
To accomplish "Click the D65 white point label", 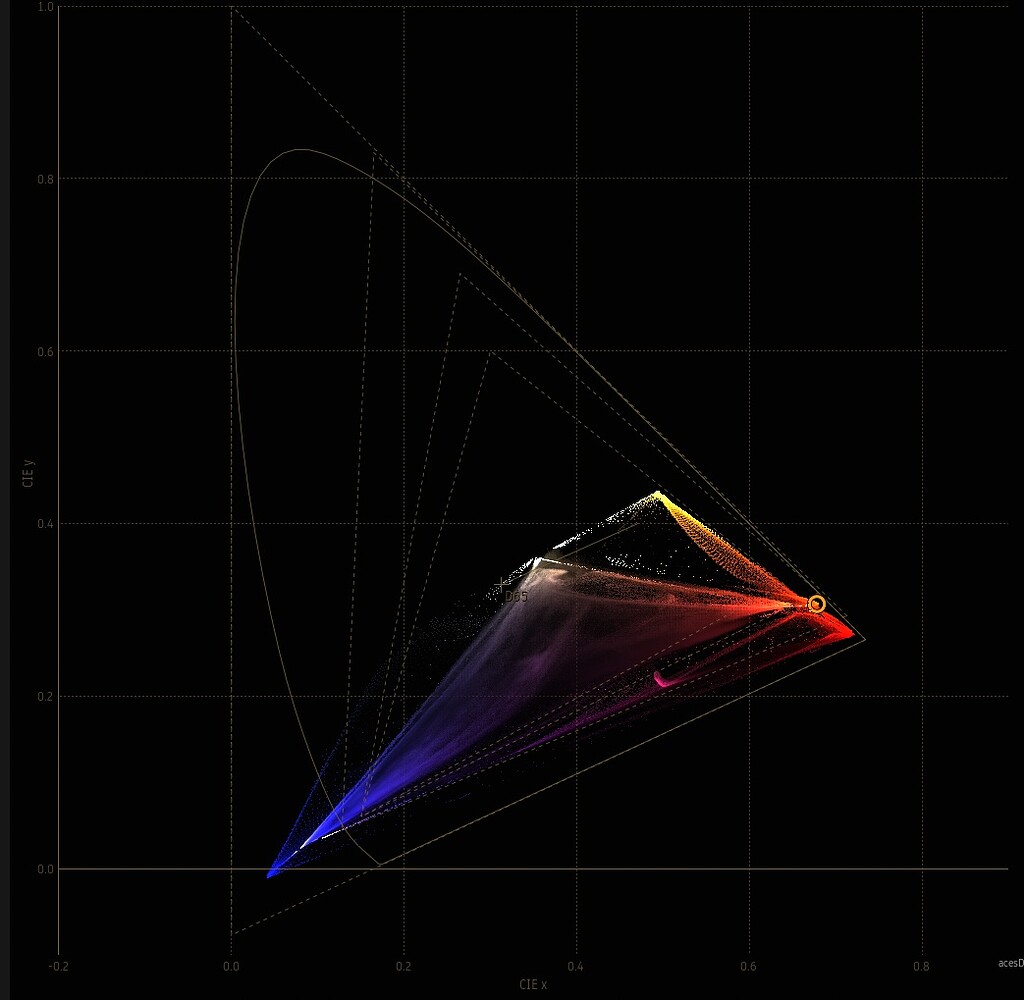I will [x=516, y=596].
